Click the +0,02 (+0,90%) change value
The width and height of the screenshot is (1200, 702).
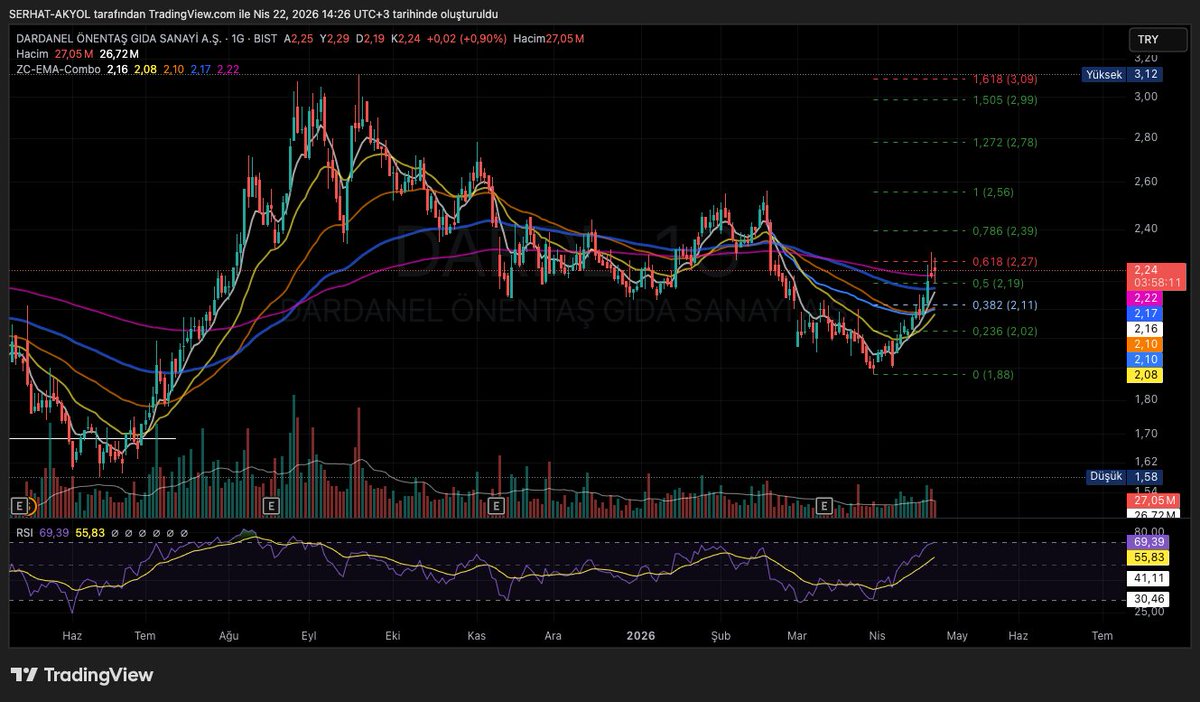(465, 38)
